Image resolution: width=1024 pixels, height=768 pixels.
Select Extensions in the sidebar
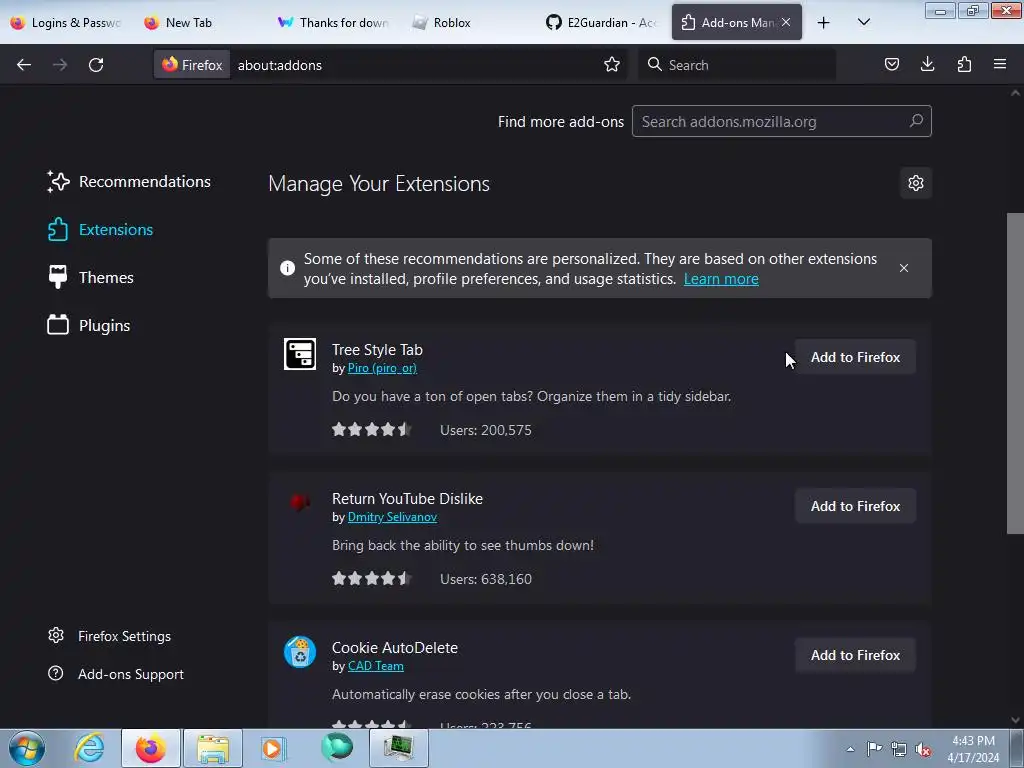(100, 230)
